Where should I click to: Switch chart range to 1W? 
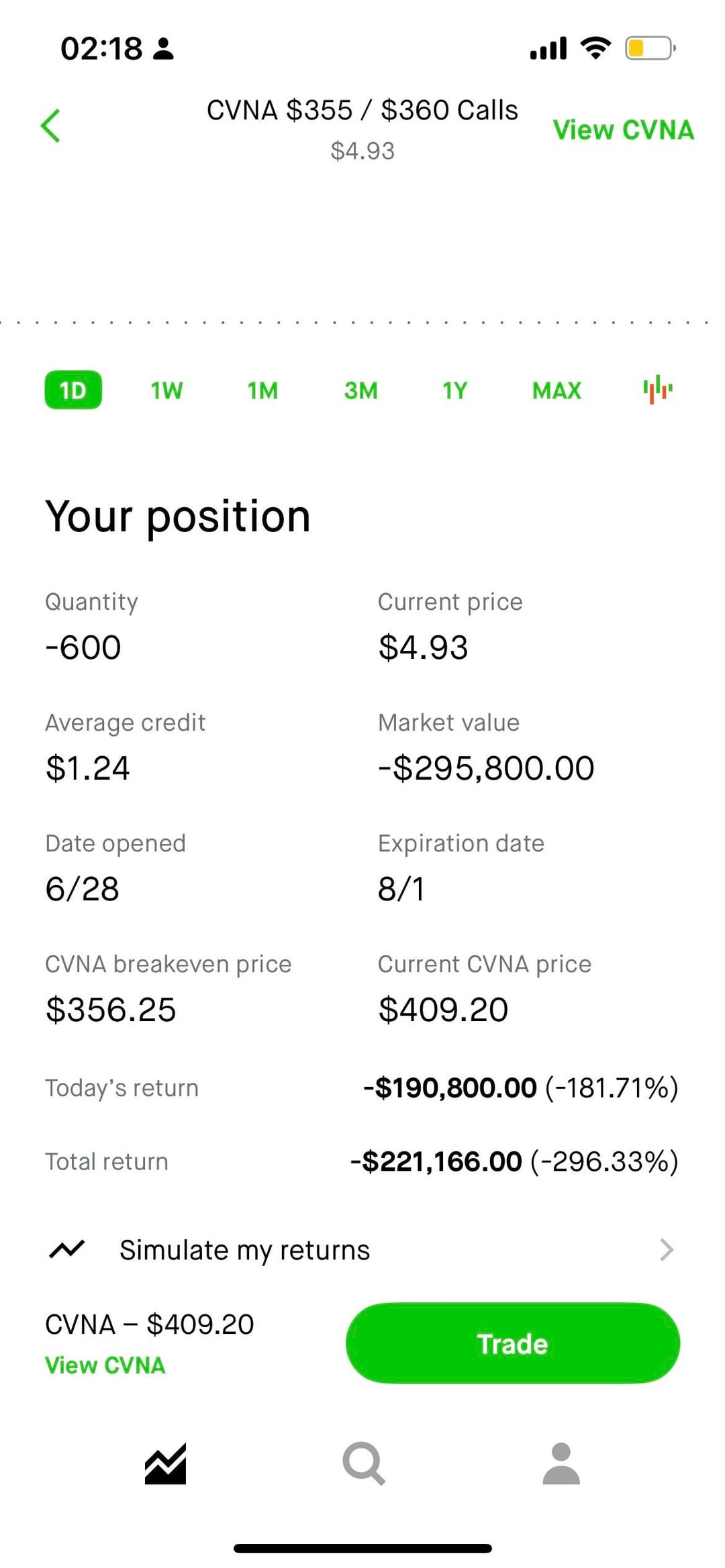(x=166, y=390)
